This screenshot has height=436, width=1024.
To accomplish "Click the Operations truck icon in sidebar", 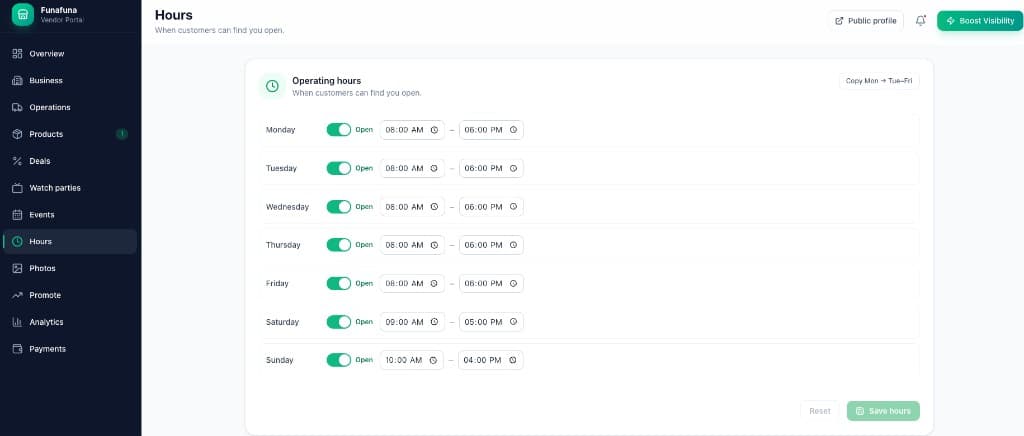I will 18,107.
